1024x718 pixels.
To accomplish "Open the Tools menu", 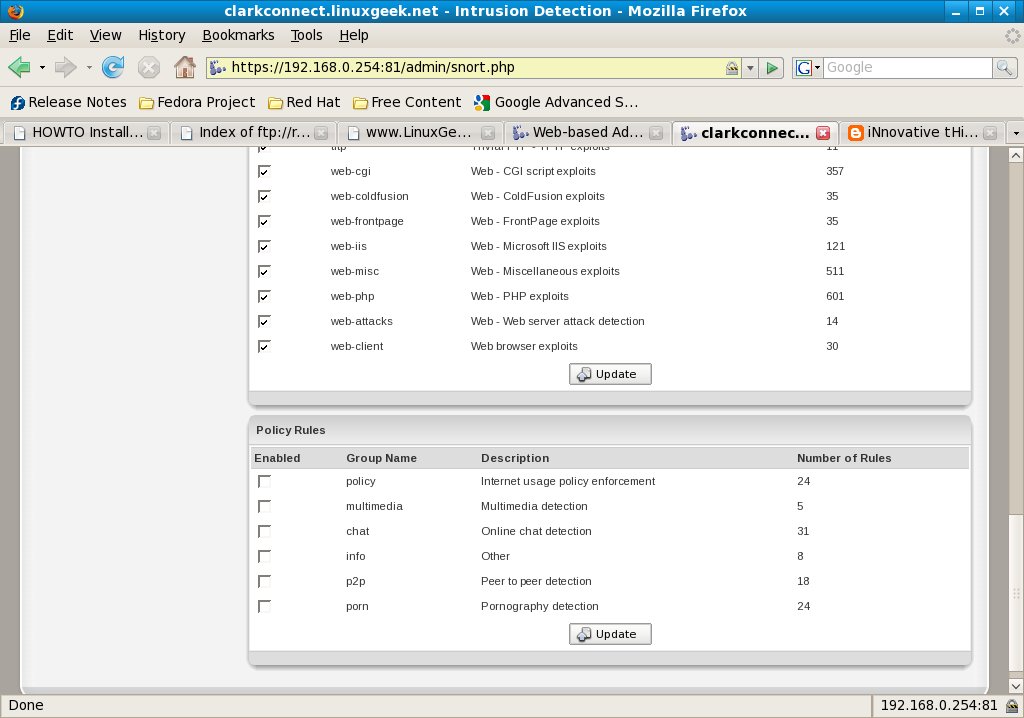I will click(x=307, y=35).
